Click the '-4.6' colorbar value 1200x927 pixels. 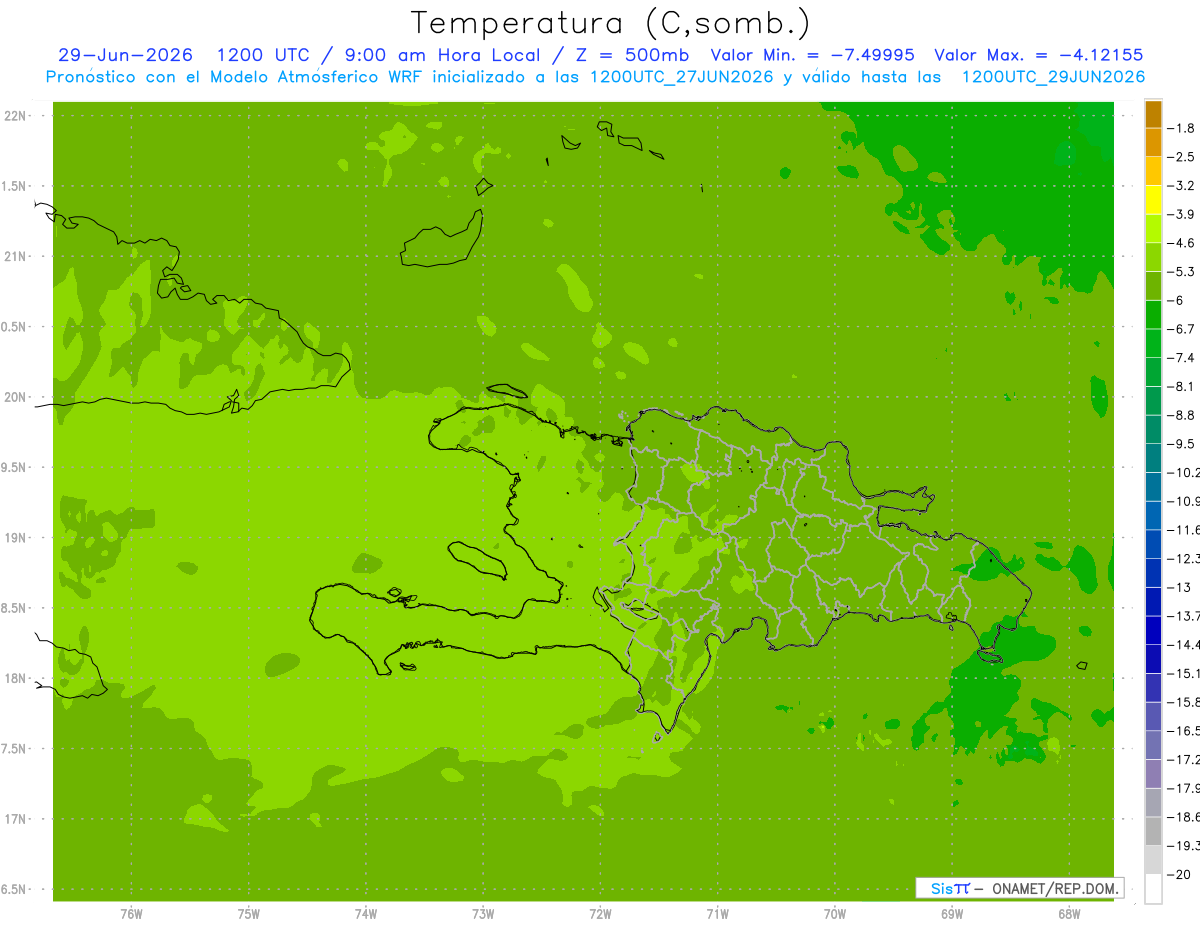[x=1182, y=243]
